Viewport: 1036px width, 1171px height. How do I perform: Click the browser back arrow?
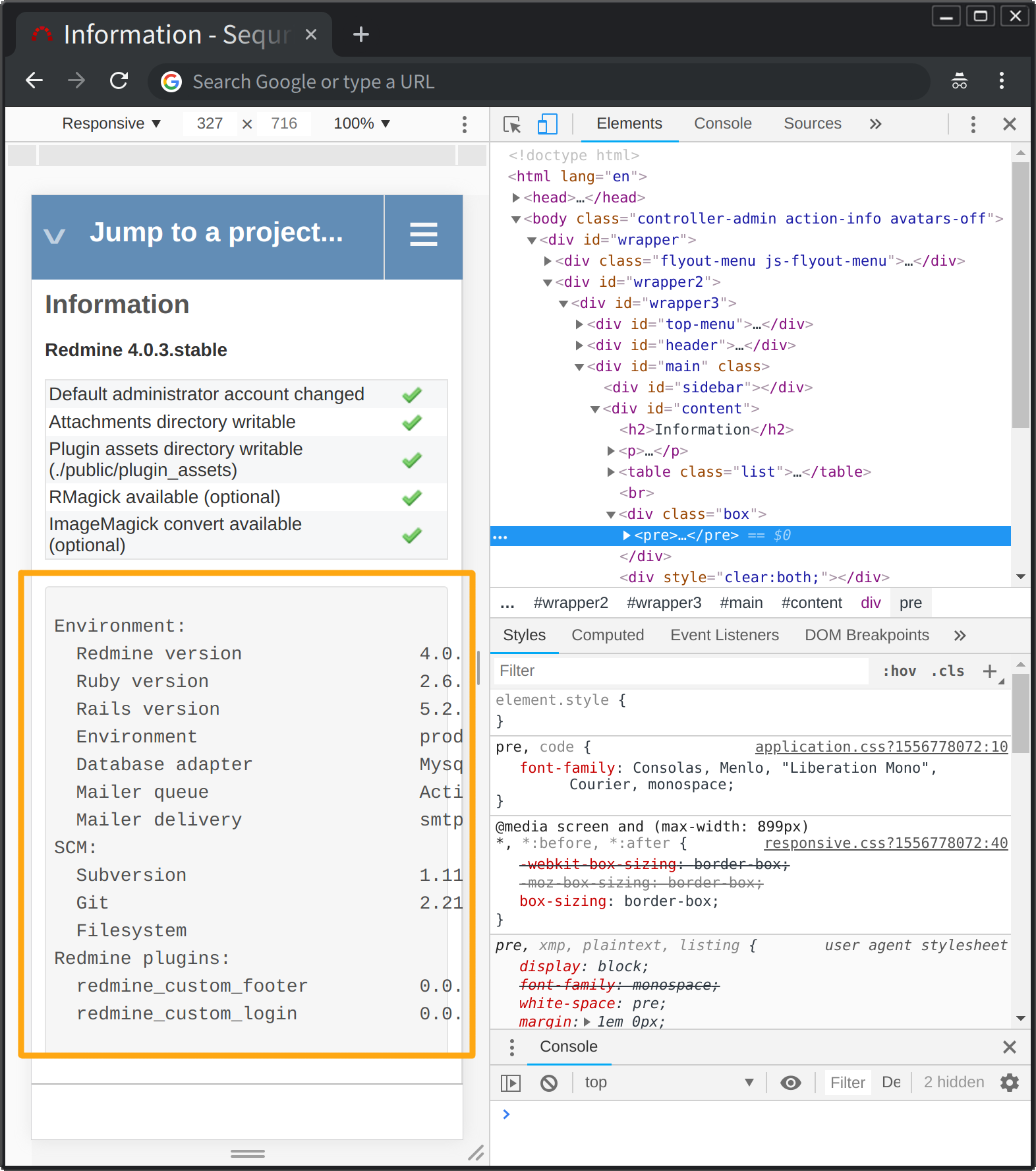[x=34, y=81]
